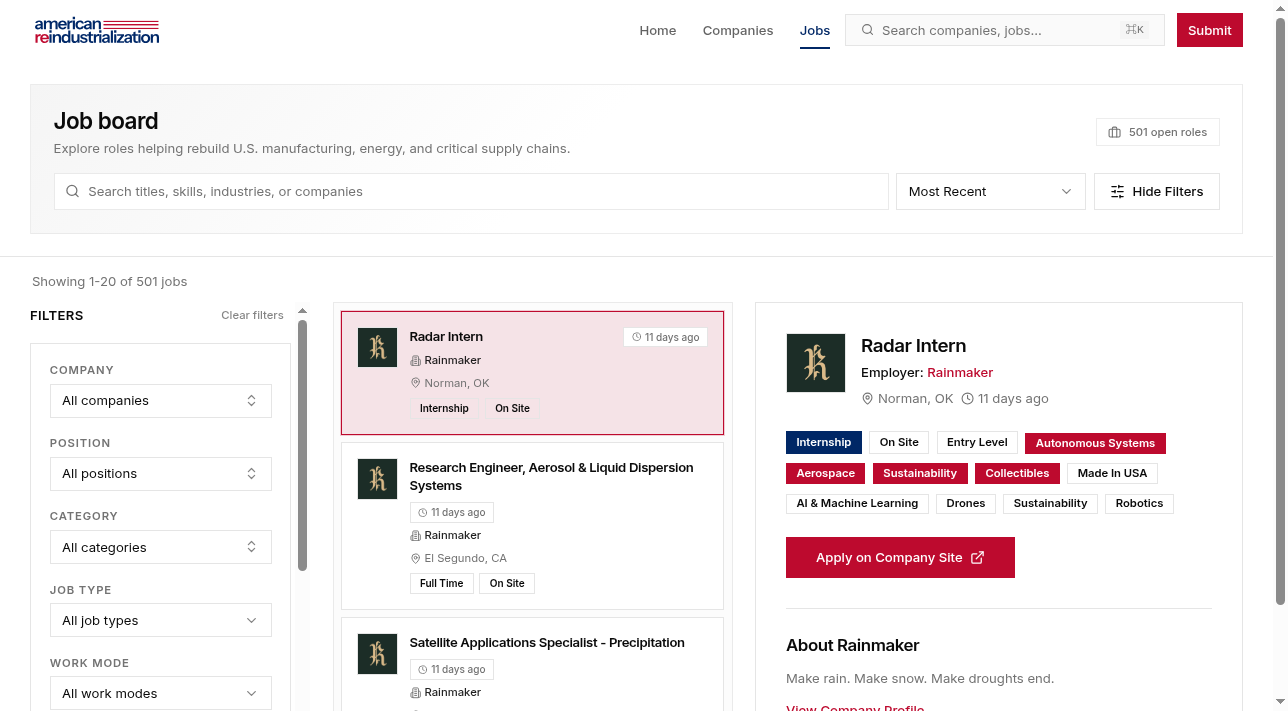Click the Entry Level tag
The height and width of the screenshot is (711, 1288).
[977, 442]
